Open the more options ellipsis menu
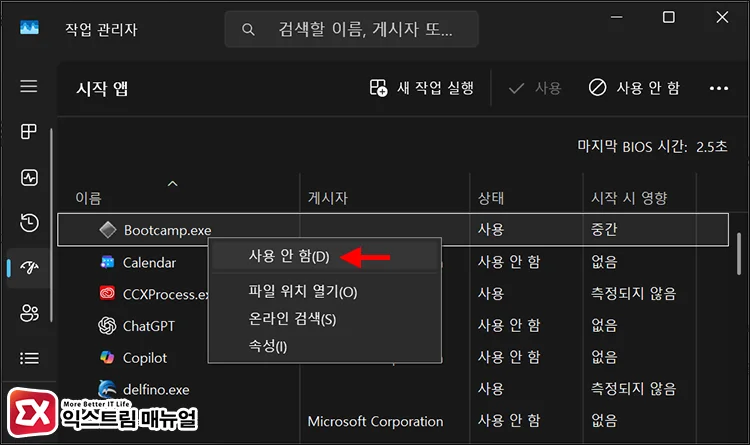750x445 pixels. 719,88
